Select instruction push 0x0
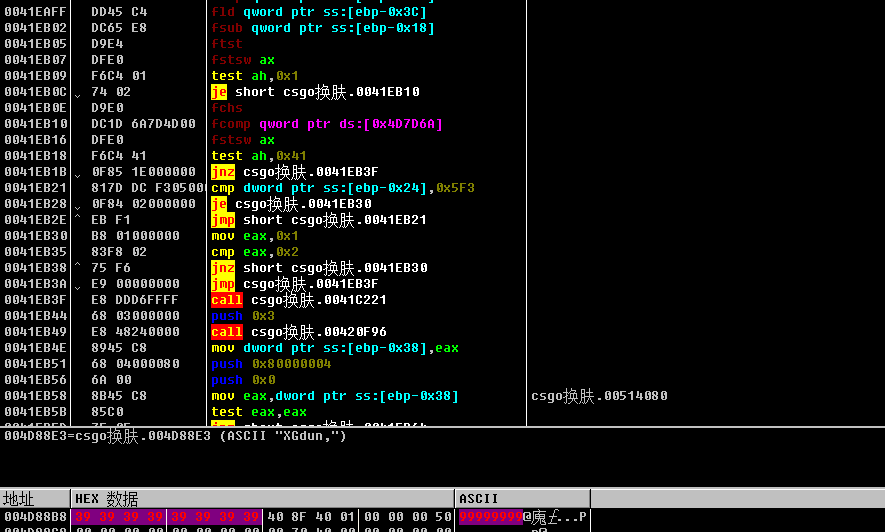 tap(243, 380)
